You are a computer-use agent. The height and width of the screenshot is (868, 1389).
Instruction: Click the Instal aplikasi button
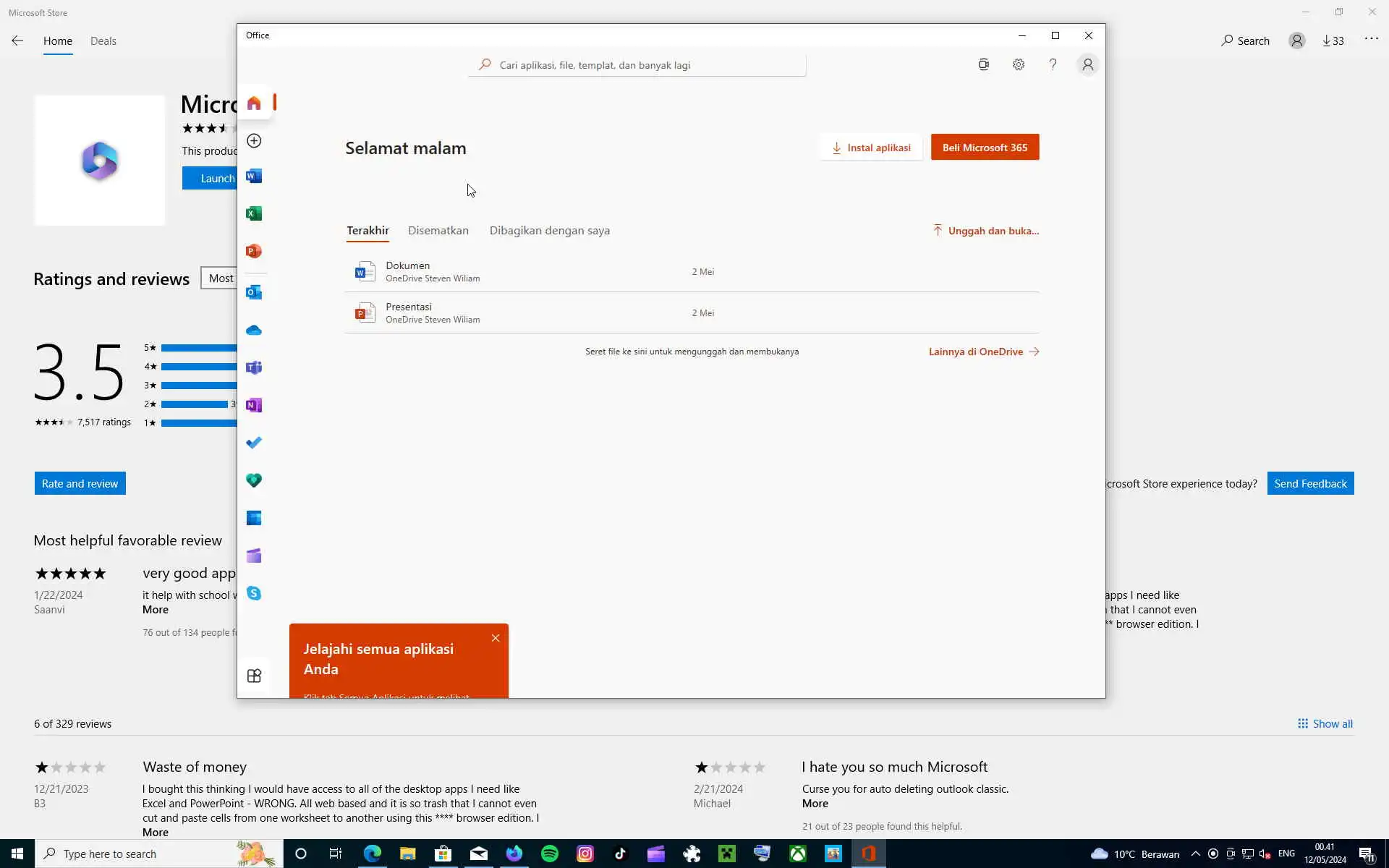coord(871,148)
